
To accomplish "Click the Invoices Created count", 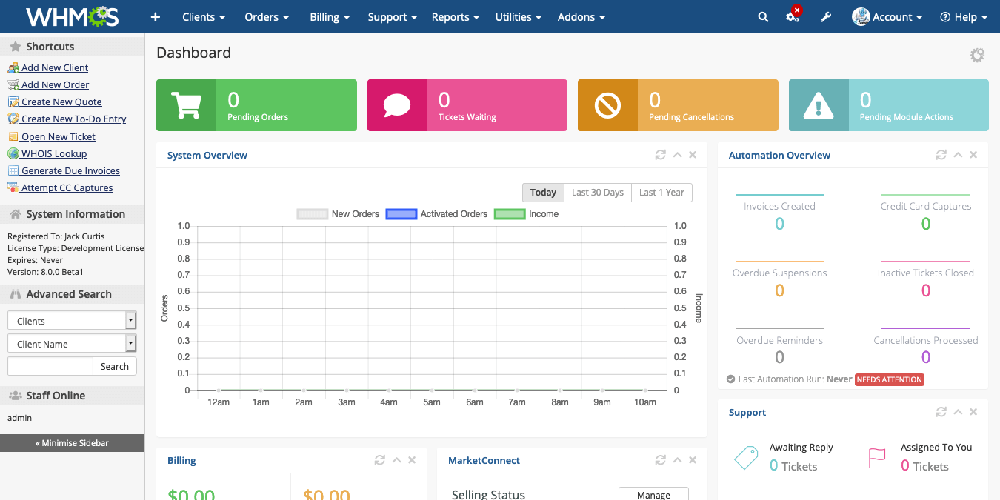I will point(779,224).
